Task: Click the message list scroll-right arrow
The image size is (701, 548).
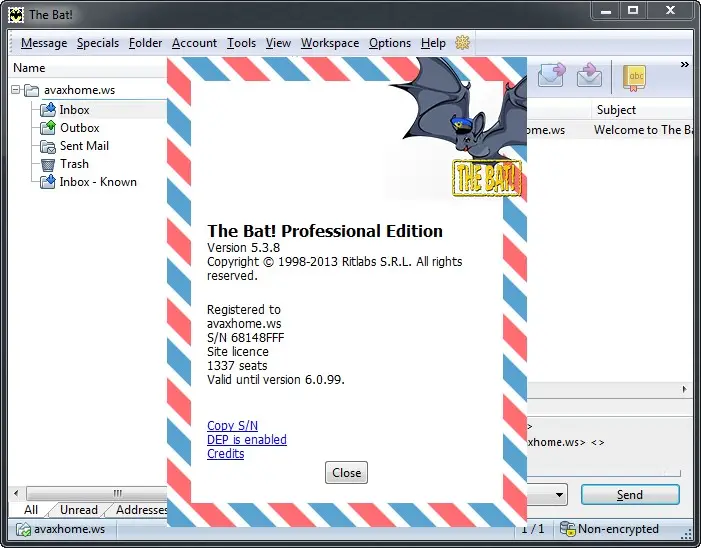Action: pyautogui.click(x=684, y=389)
